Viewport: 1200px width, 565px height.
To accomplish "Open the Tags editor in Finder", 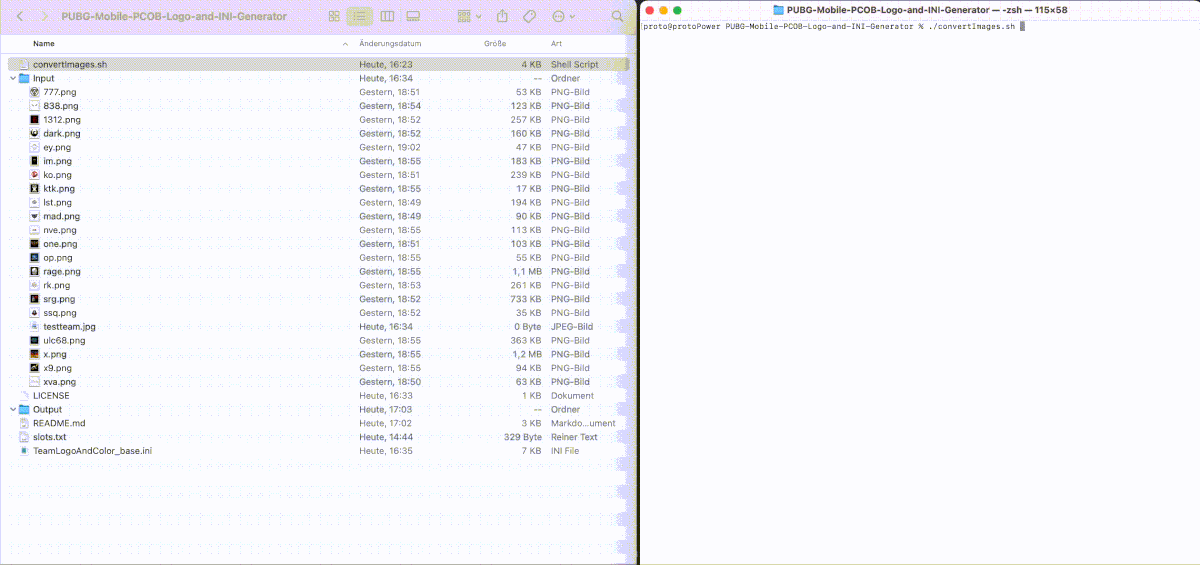I will click(x=530, y=17).
